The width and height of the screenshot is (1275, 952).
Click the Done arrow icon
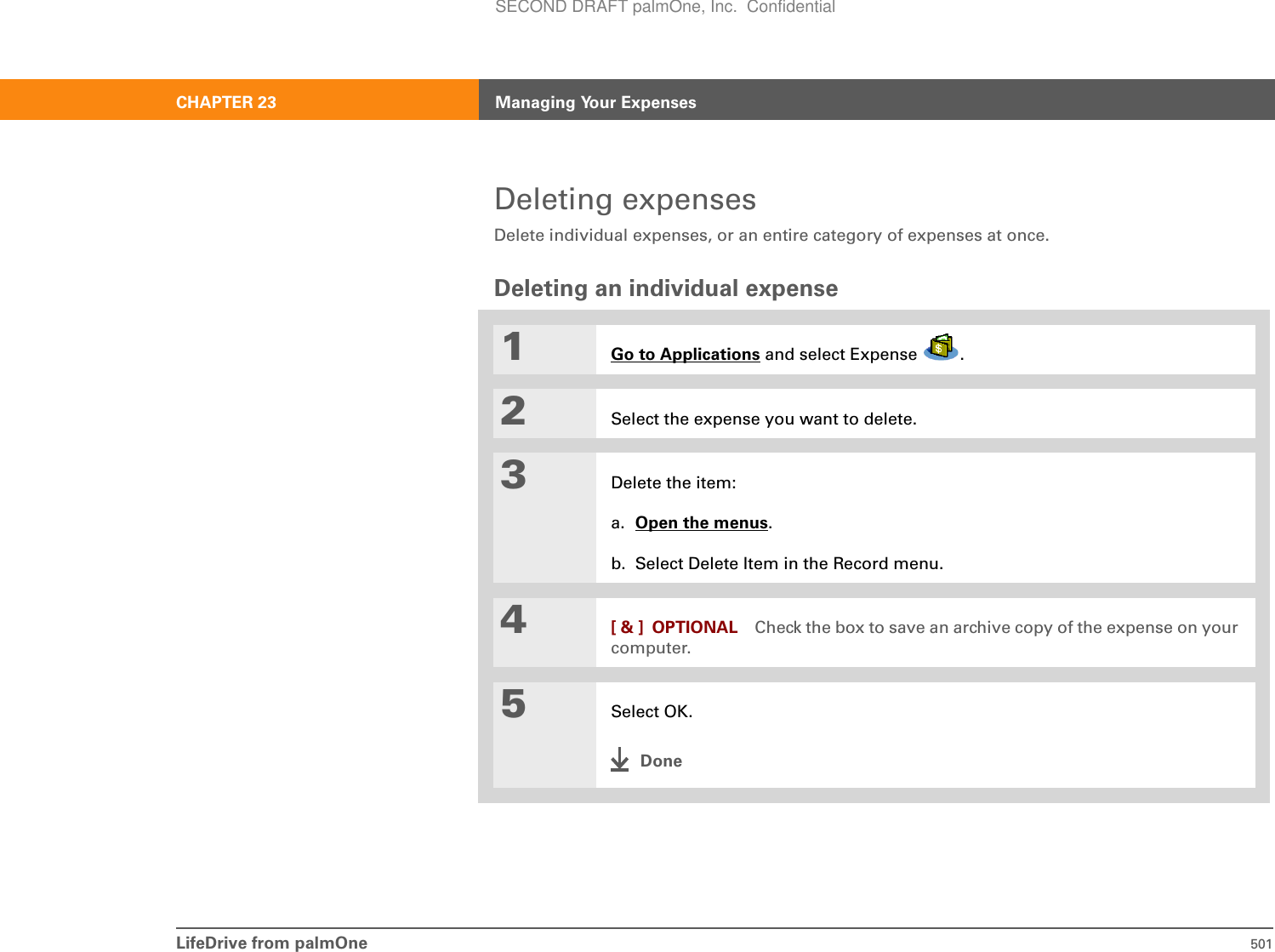coord(620,760)
